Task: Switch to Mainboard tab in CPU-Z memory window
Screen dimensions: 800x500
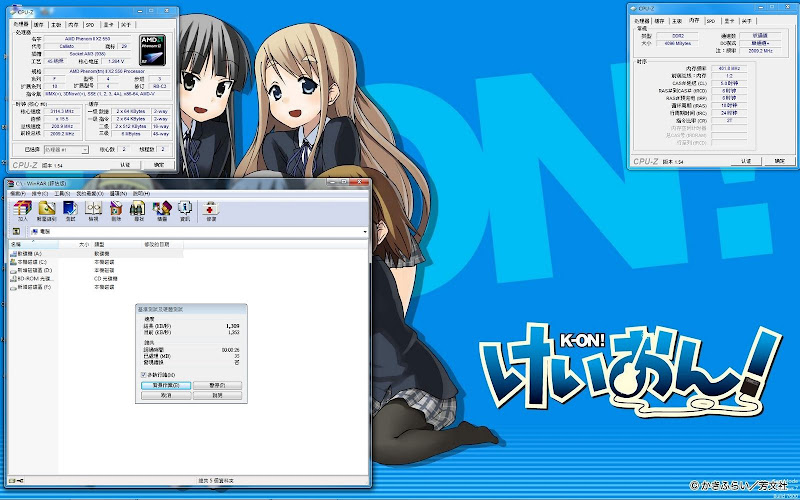Action: click(677, 21)
